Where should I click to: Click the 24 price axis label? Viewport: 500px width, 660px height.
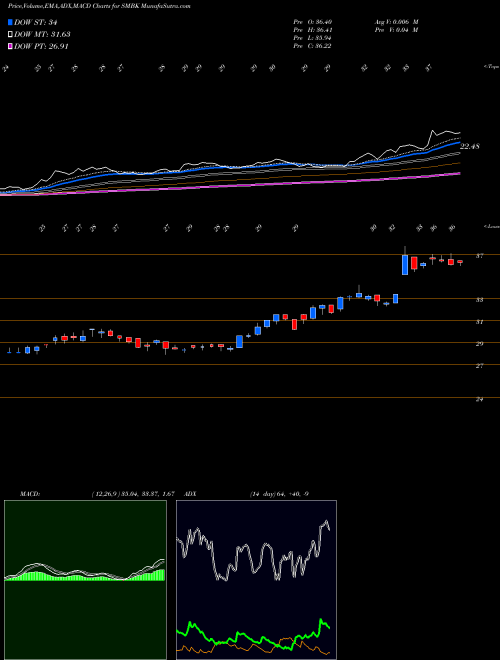(479, 399)
